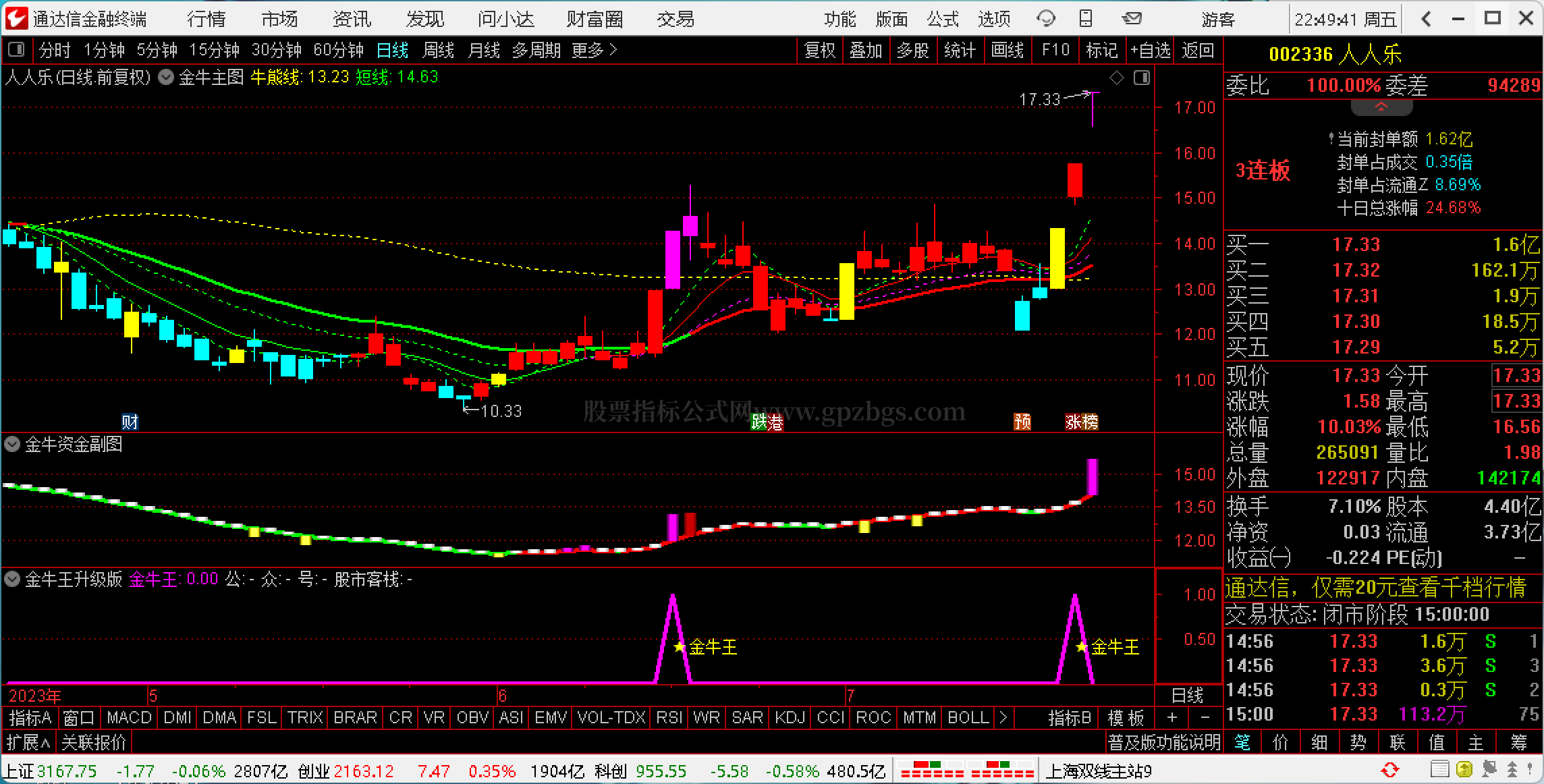
Task: Click the 预 marker on the chart
Action: (x=1022, y=422)
